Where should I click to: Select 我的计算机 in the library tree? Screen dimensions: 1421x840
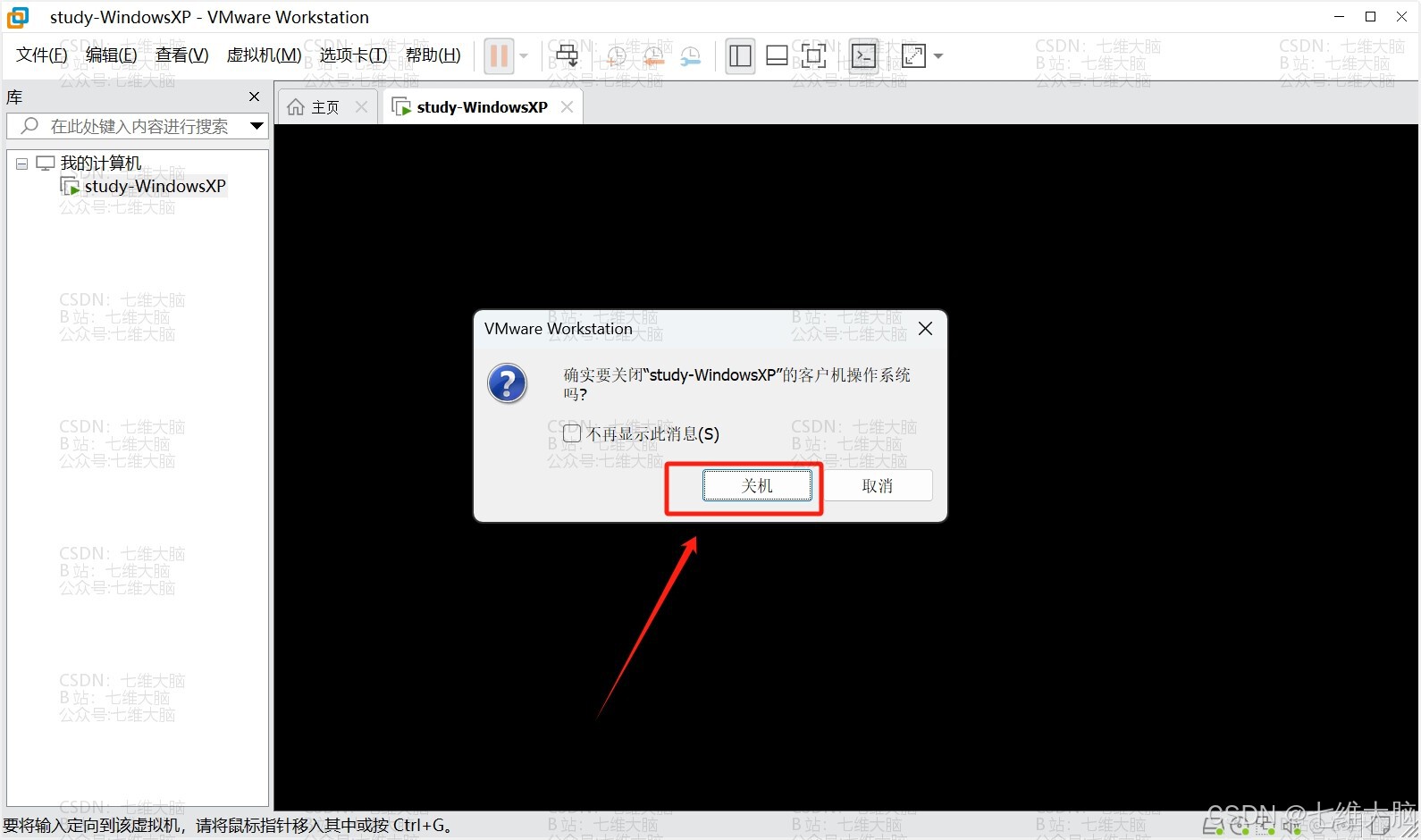click(x=101, y=164)
